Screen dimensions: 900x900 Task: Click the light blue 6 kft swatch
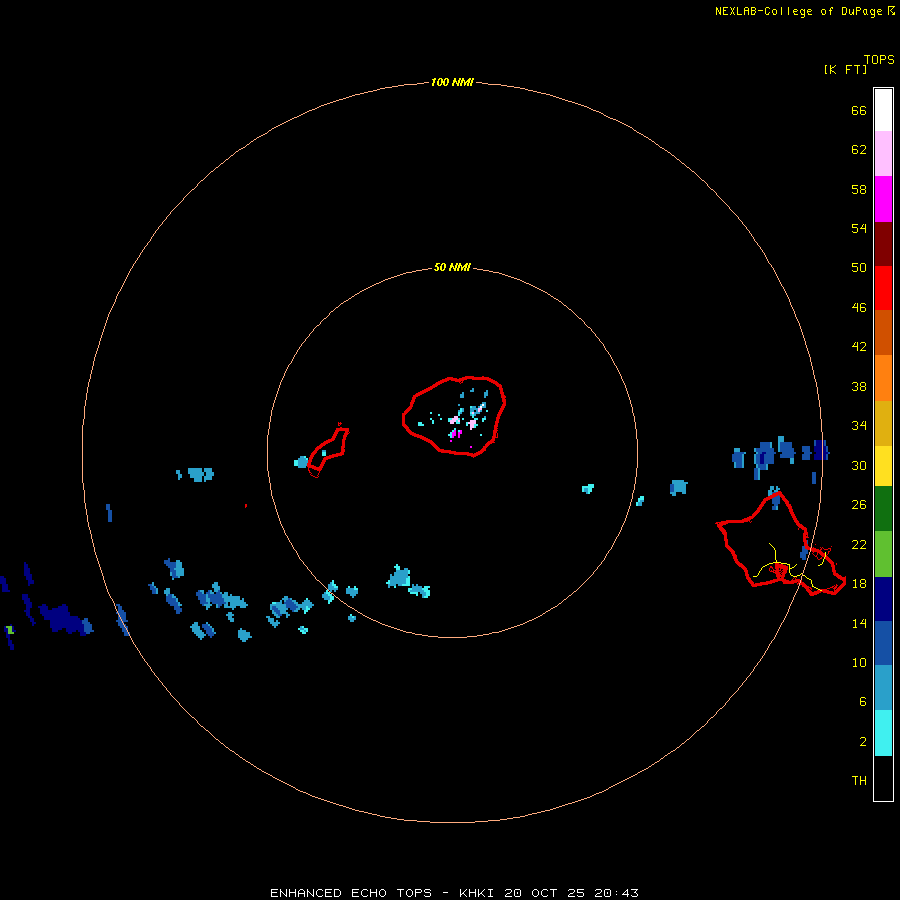[x=883, y=688]
